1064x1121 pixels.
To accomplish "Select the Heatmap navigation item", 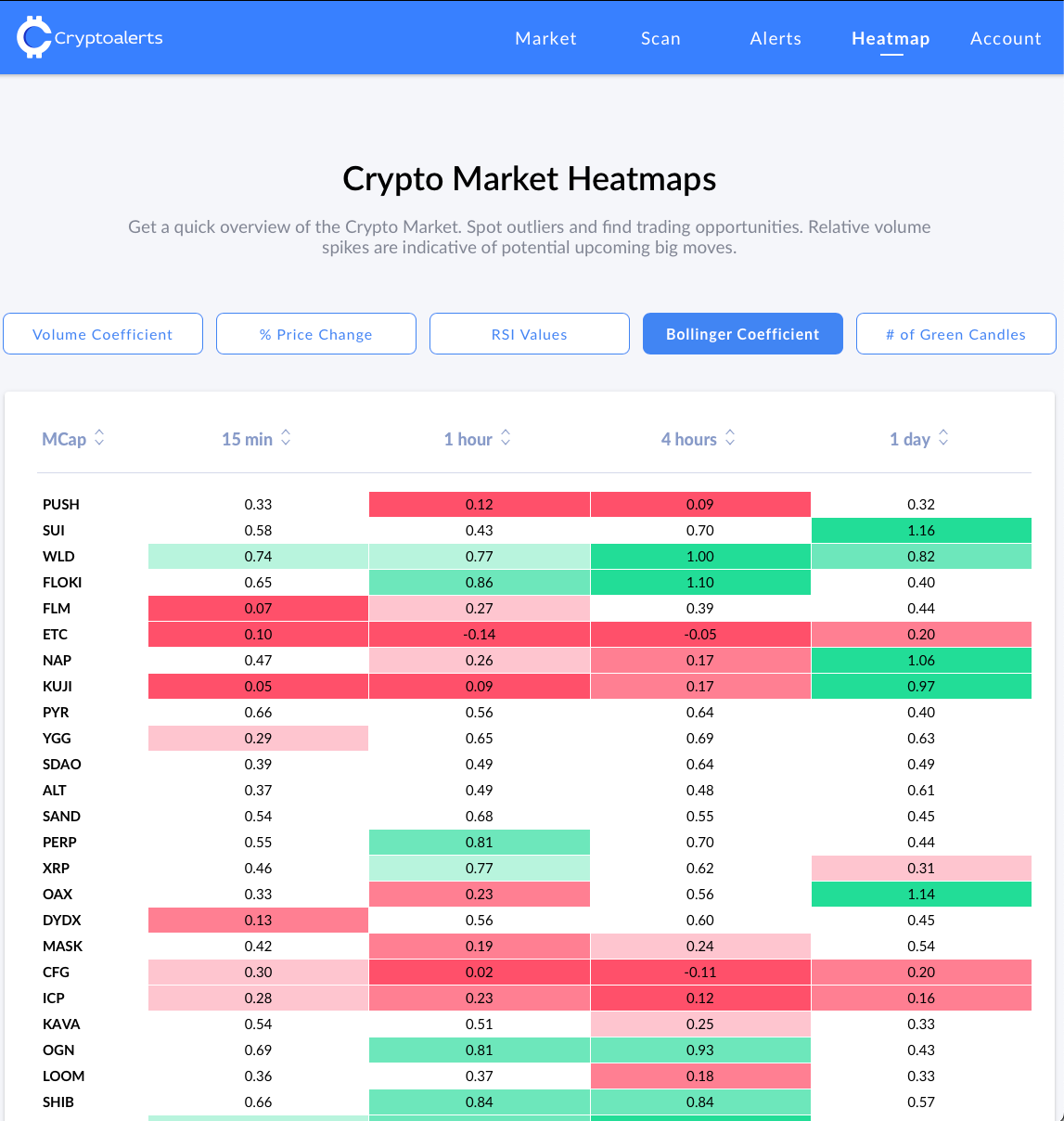I will click(891, 38).
